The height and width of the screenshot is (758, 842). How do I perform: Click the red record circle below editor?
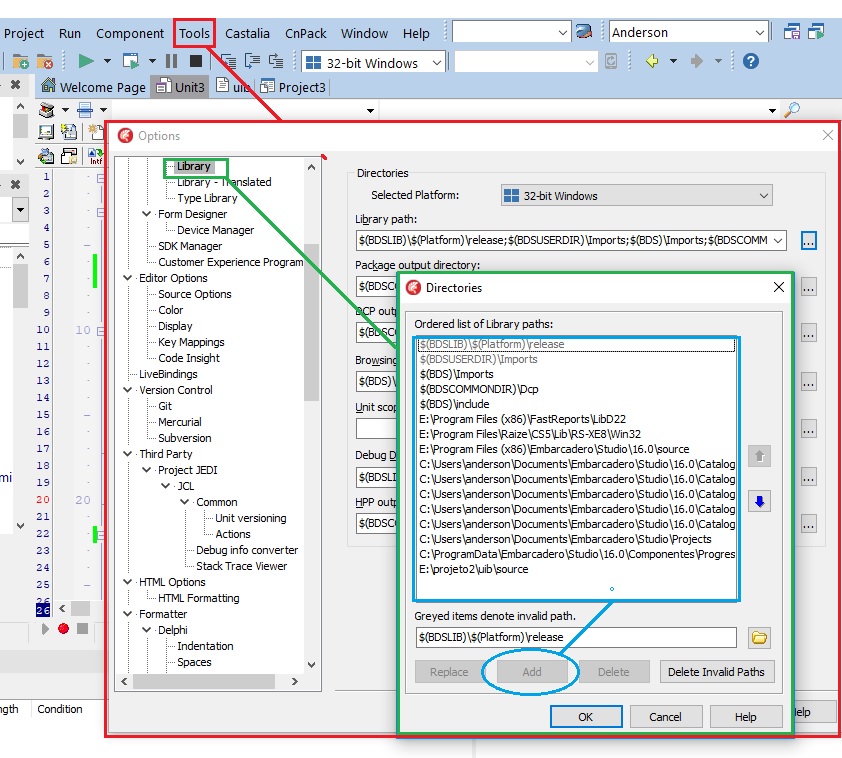pos(63,628)
